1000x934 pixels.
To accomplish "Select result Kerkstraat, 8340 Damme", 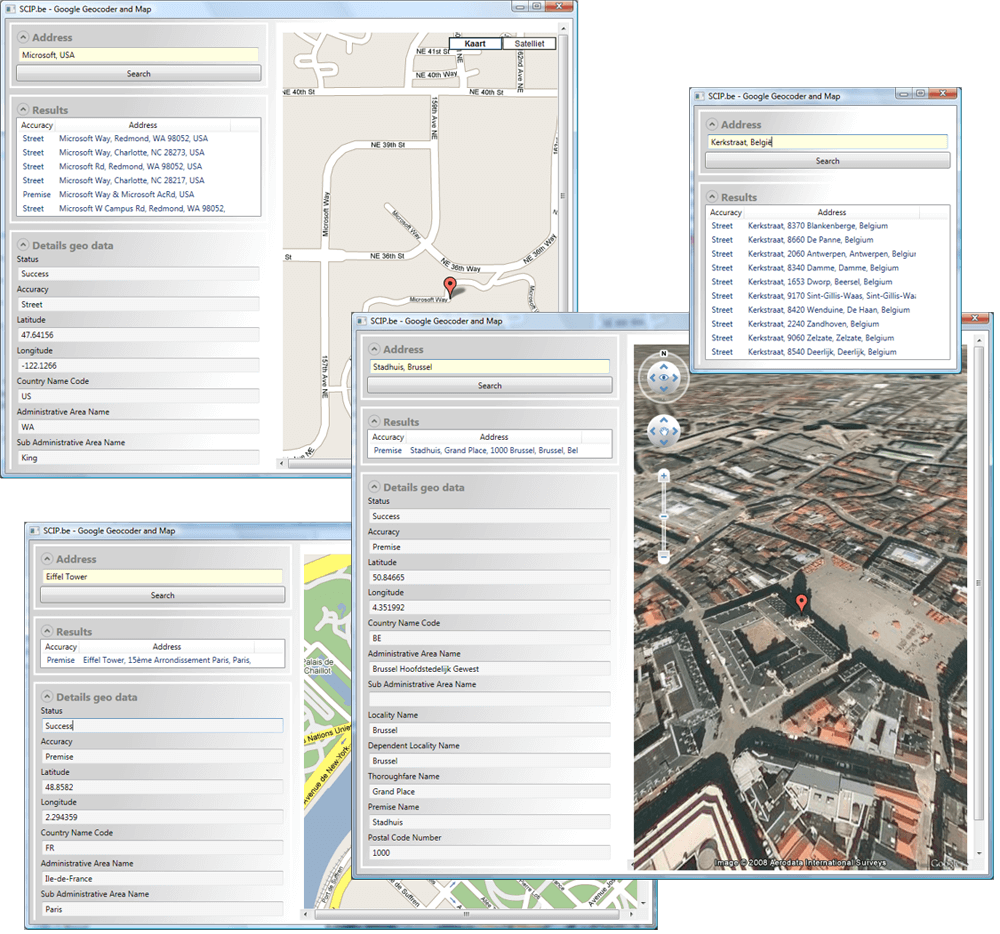I will [827, 268].
